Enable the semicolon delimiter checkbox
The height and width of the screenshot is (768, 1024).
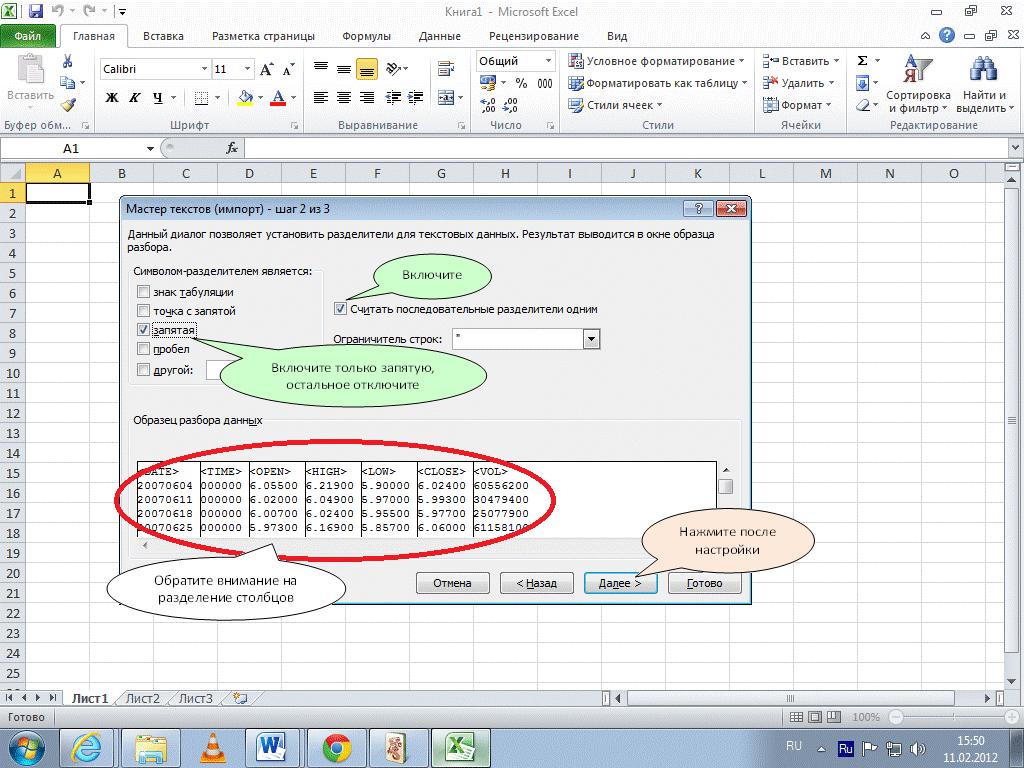point(143,311)
